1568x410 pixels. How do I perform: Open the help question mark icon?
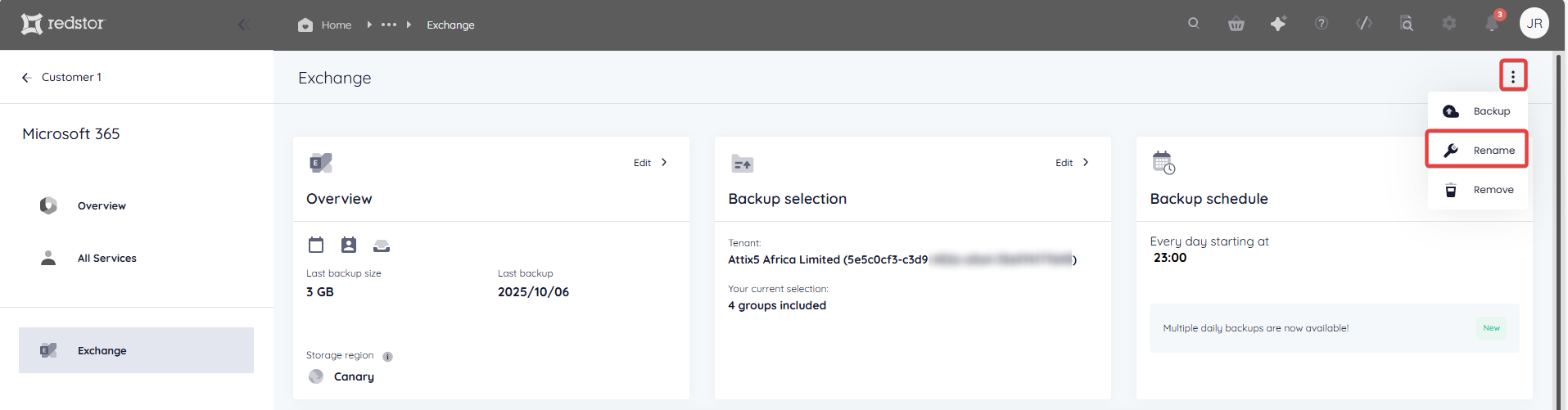1322,23
